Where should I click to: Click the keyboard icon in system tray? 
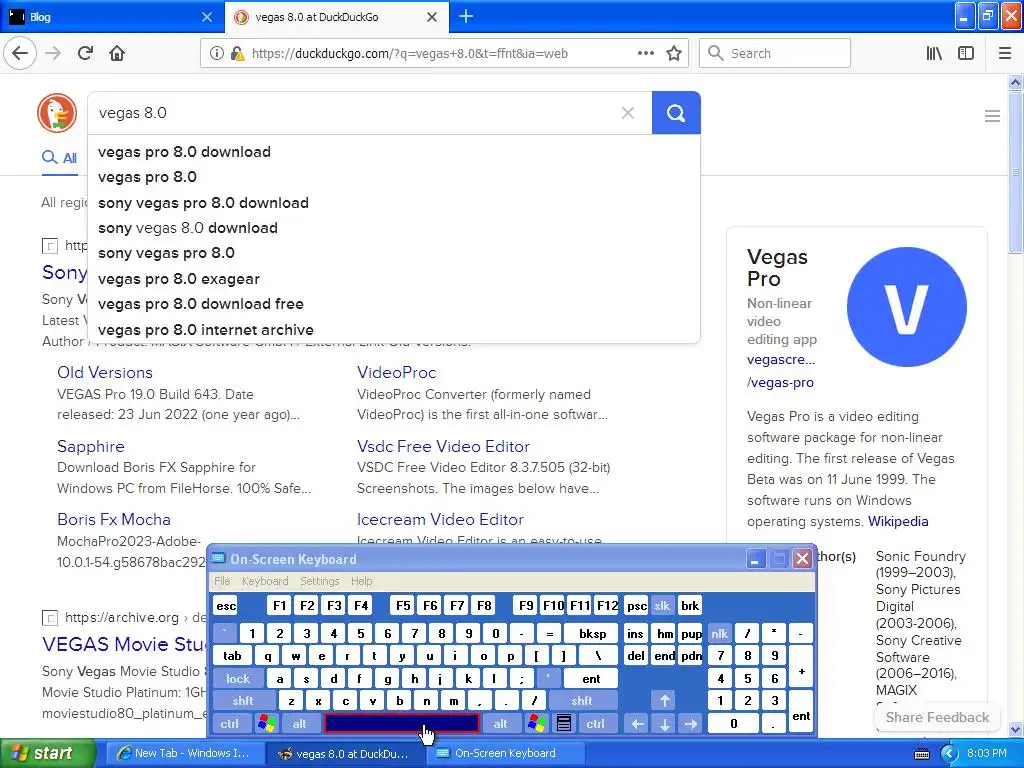coord(922,754)
